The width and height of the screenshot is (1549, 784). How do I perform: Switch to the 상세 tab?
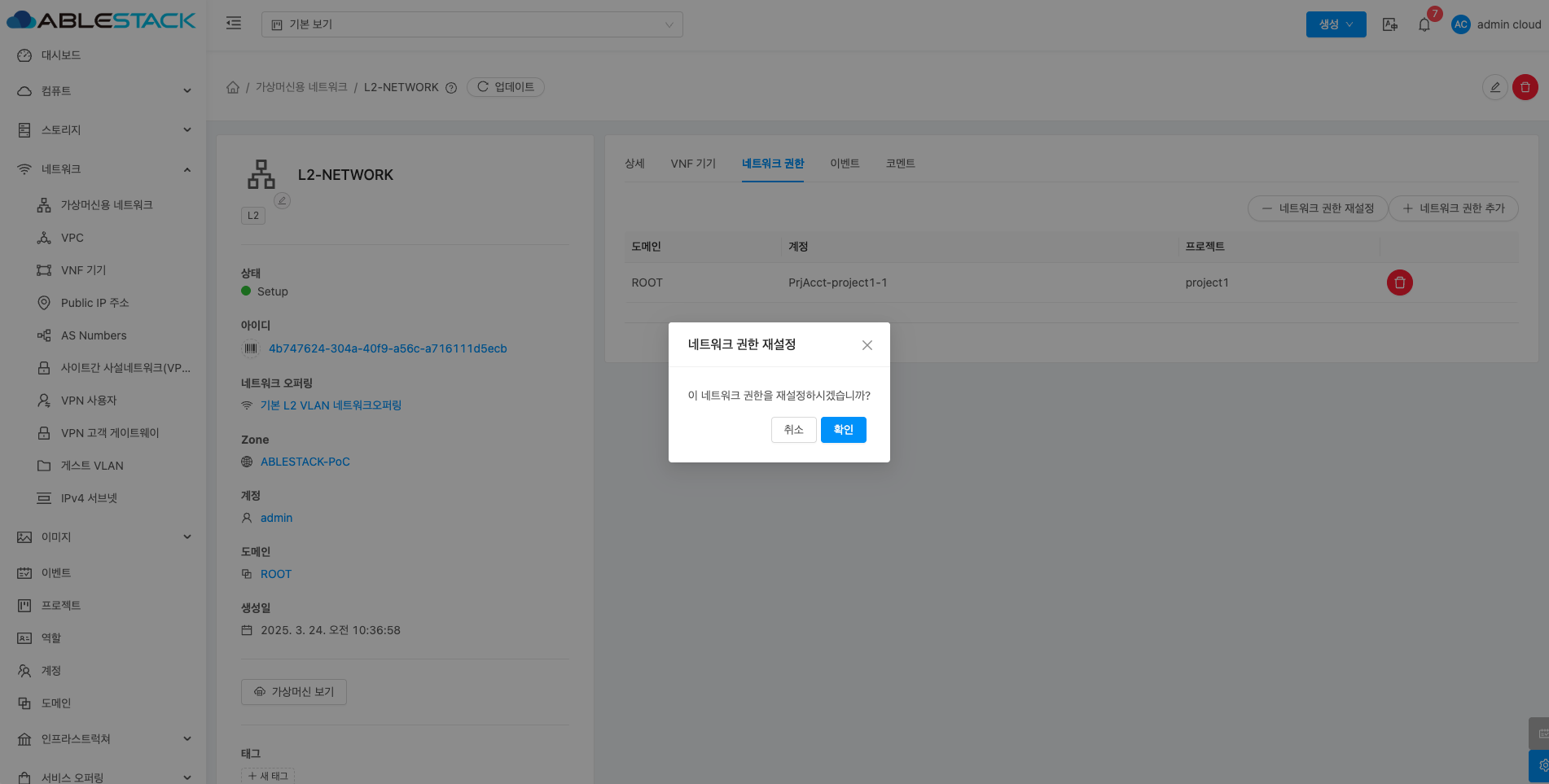pos(634,164)
